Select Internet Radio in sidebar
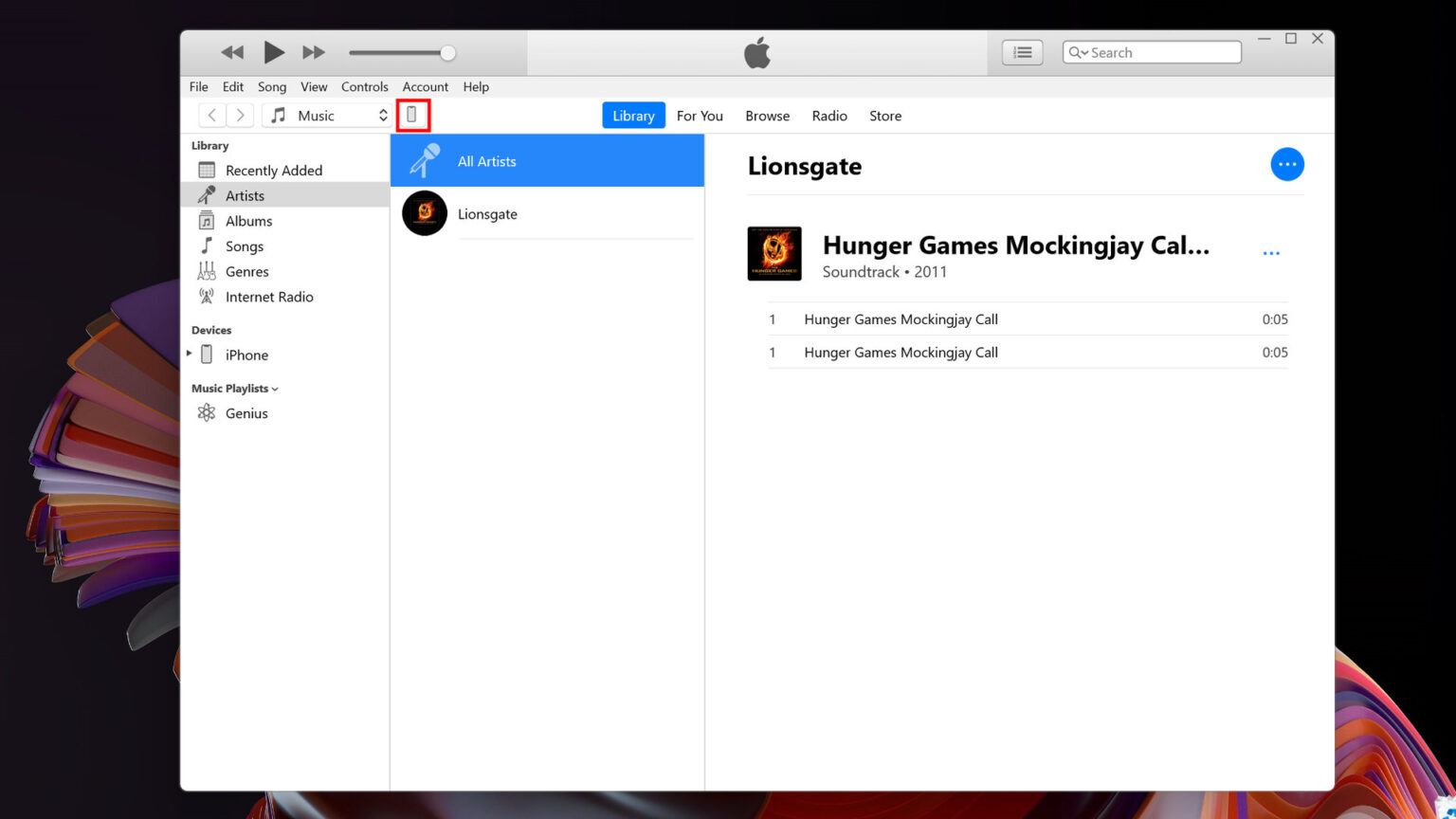Image resolution: width=1456 pixels, height=819 pixels. [x=269, y=297]
